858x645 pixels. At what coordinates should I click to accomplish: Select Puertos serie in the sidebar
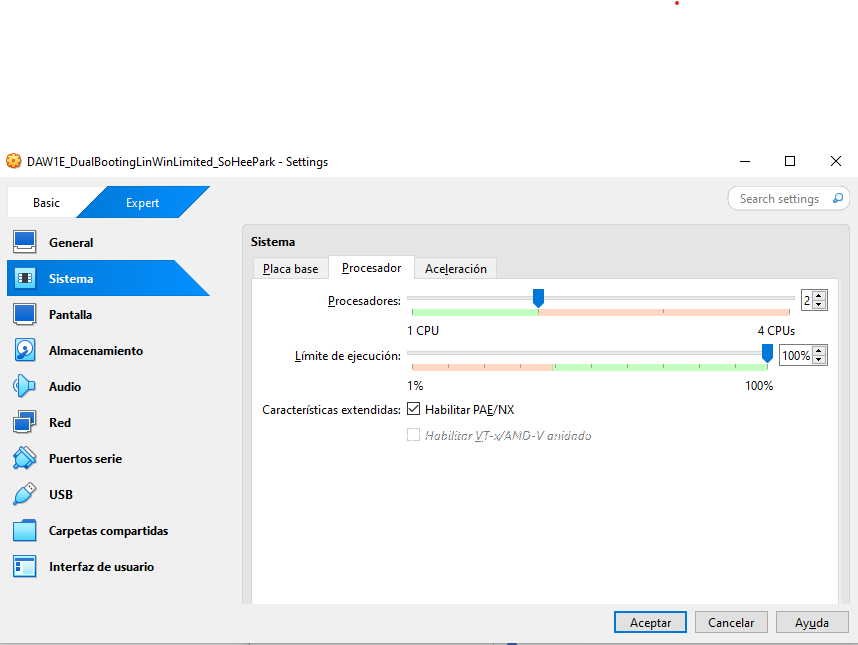point(85,458)
